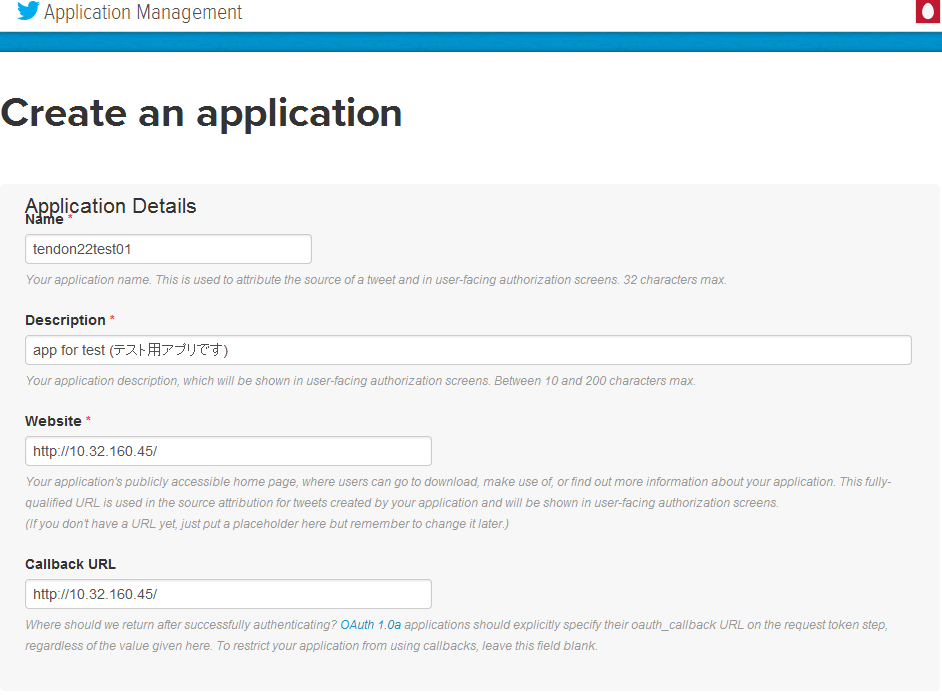Screen dimensions: 942x700
Task: Click the Application Details section title
Action: click(x=111, y=205)
